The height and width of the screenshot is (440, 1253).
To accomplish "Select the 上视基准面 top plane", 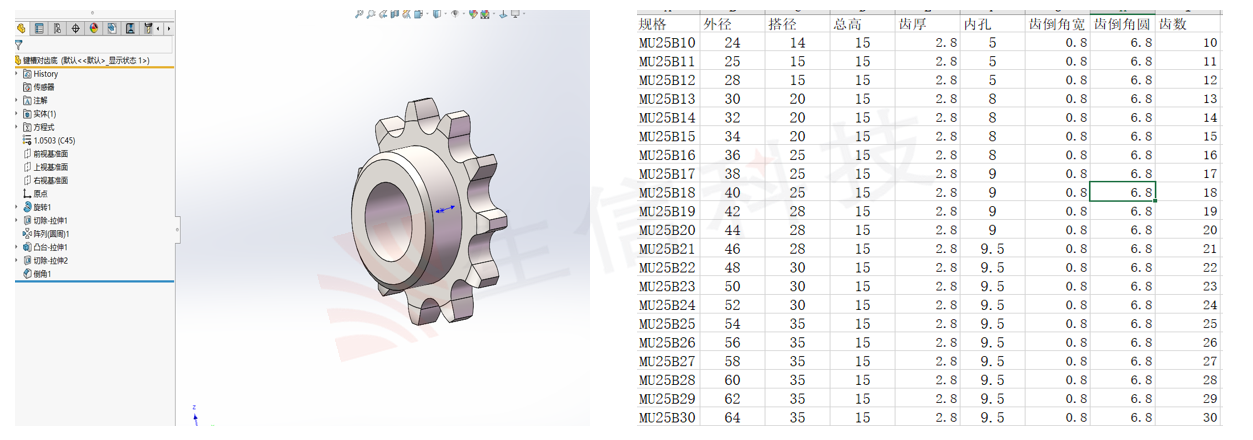I will pos(45,167).
